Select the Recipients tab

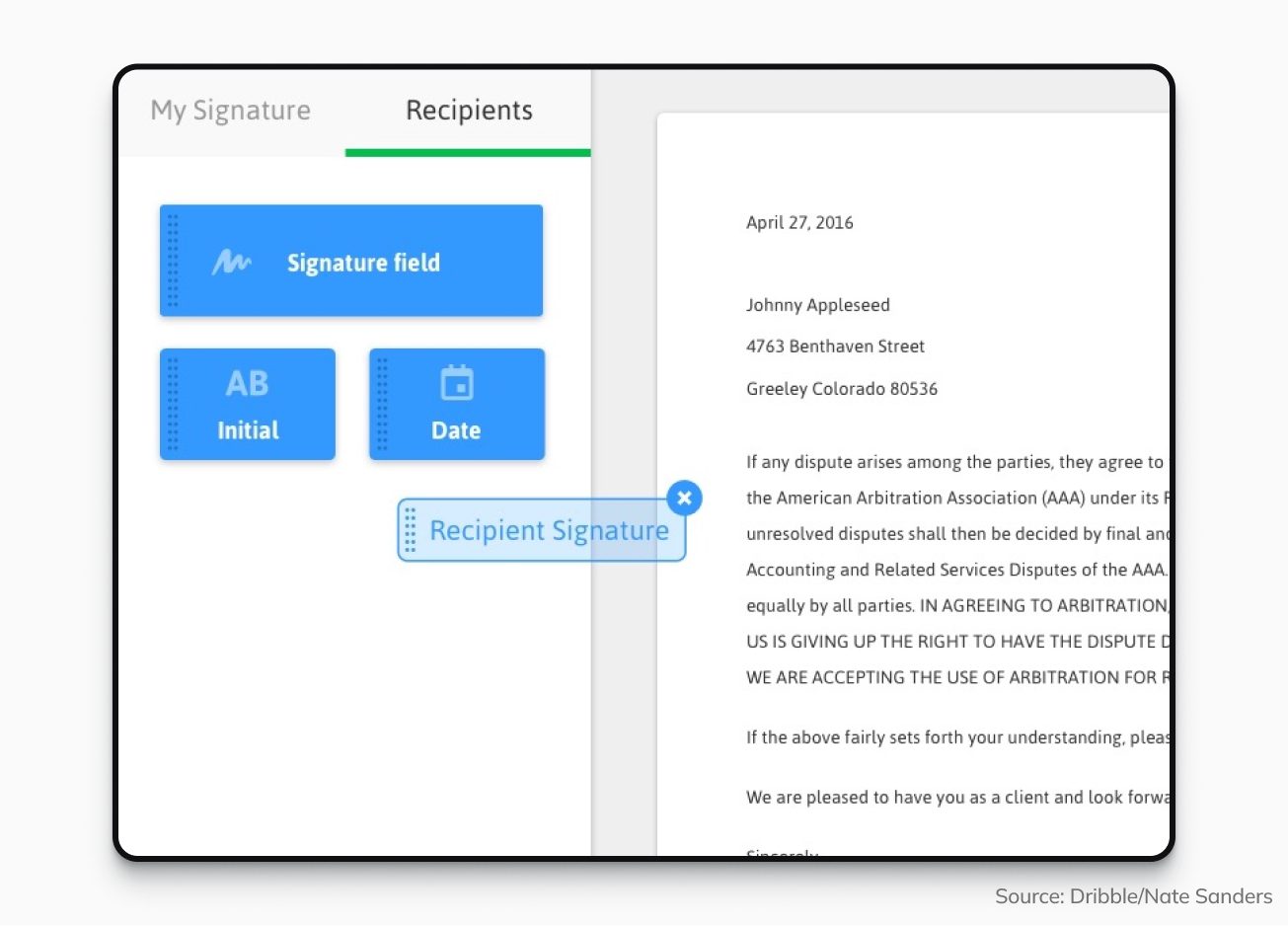[469, 111]
